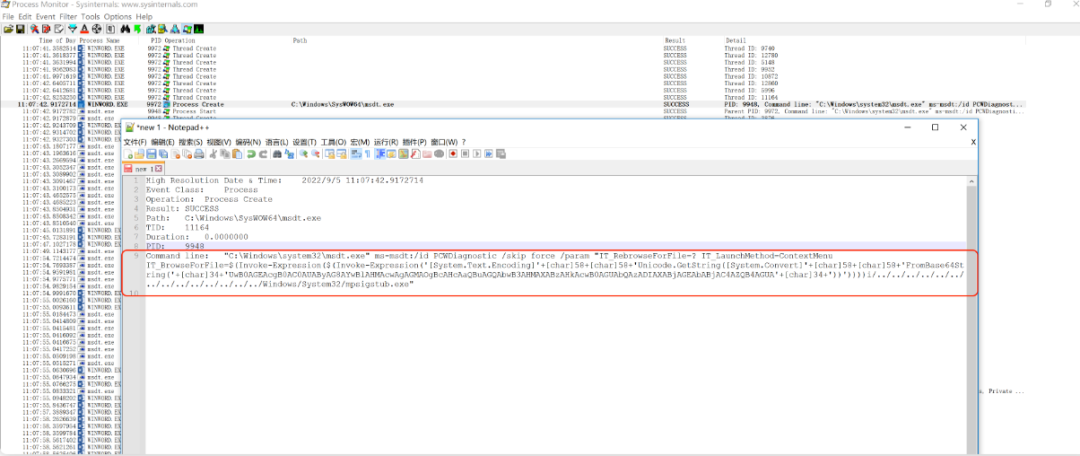Click the Find binoculars in Process Monitor
The image size is (1080, 456).
point(125,29)
